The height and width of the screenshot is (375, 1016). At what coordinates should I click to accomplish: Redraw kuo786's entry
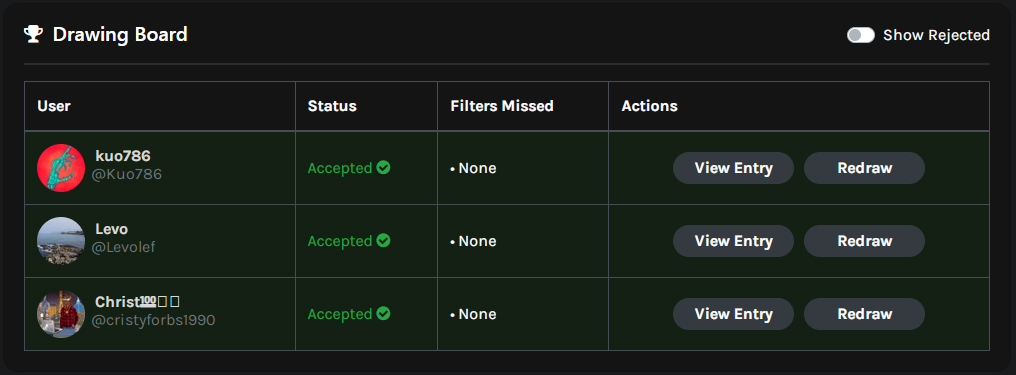point(864,168)
